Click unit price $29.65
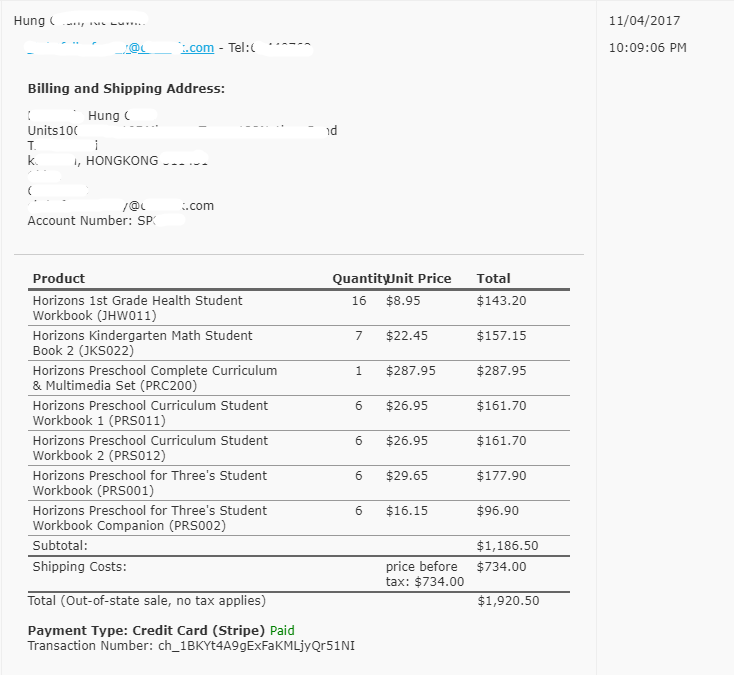Screen dimensions: 734x675 (x=406, y=476)
